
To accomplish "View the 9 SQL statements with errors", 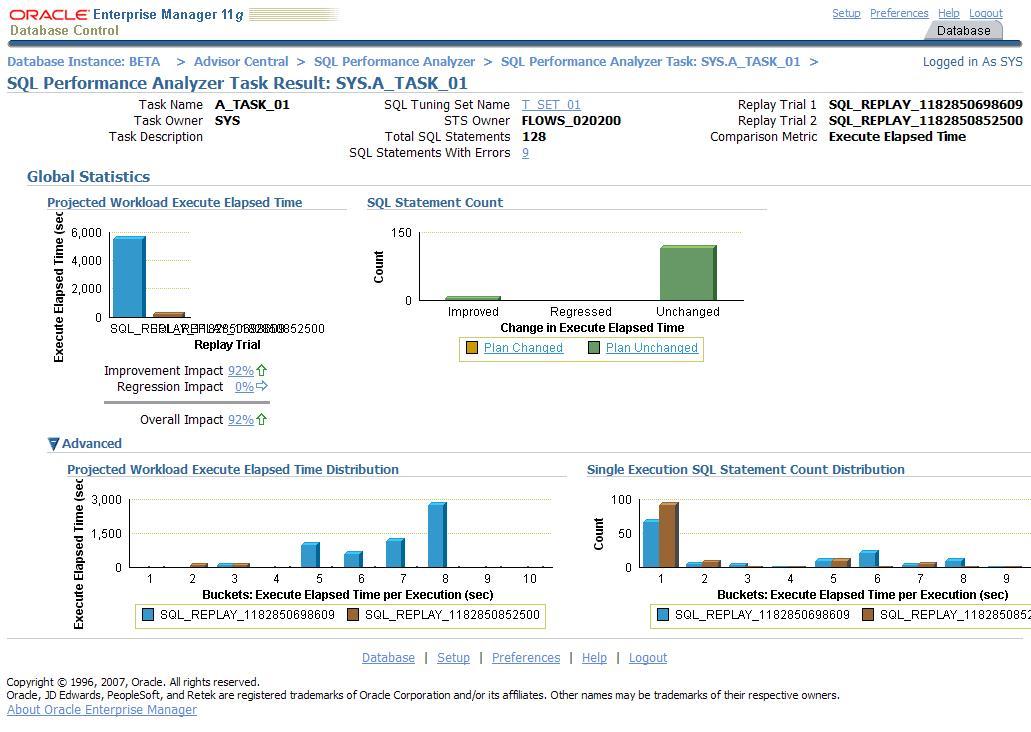I will (525, 153).
